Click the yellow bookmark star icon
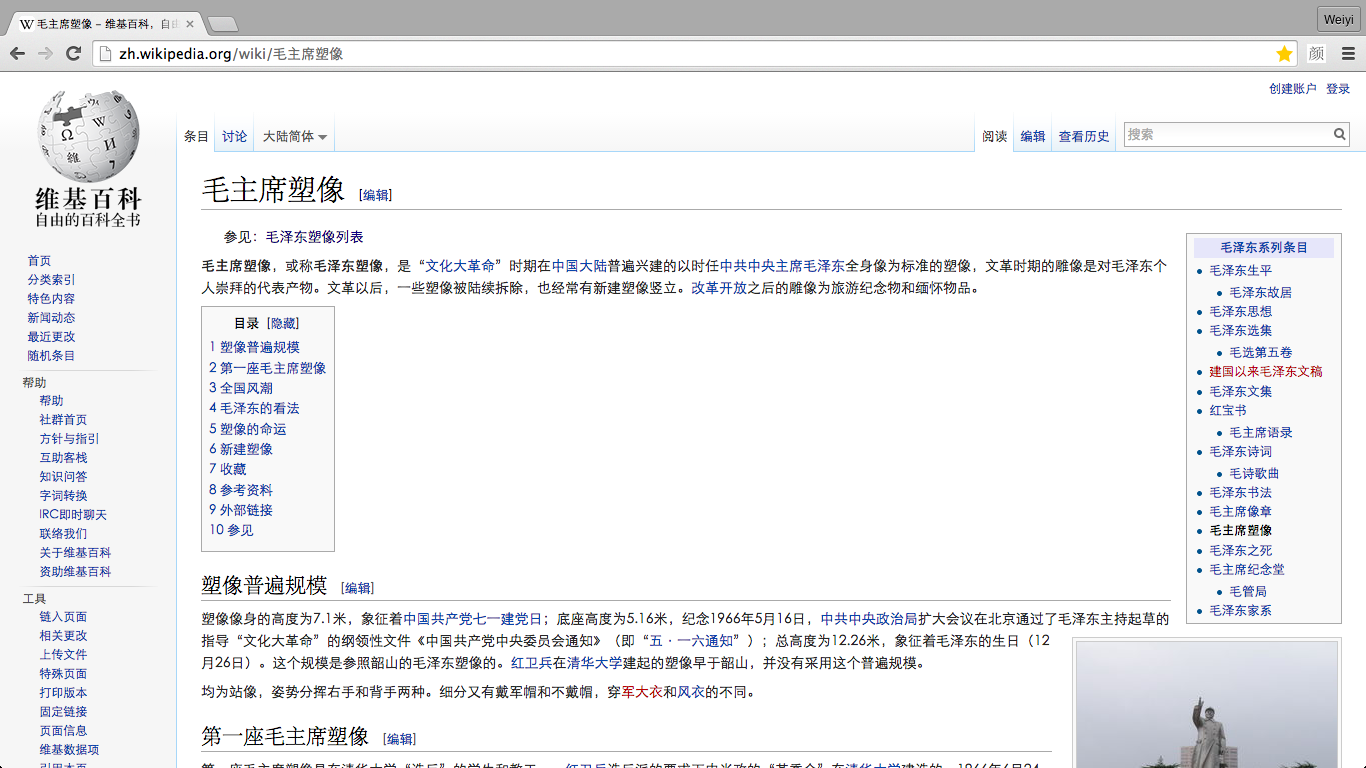Screen dimensions: 1366x768 tap(1284, 54)
